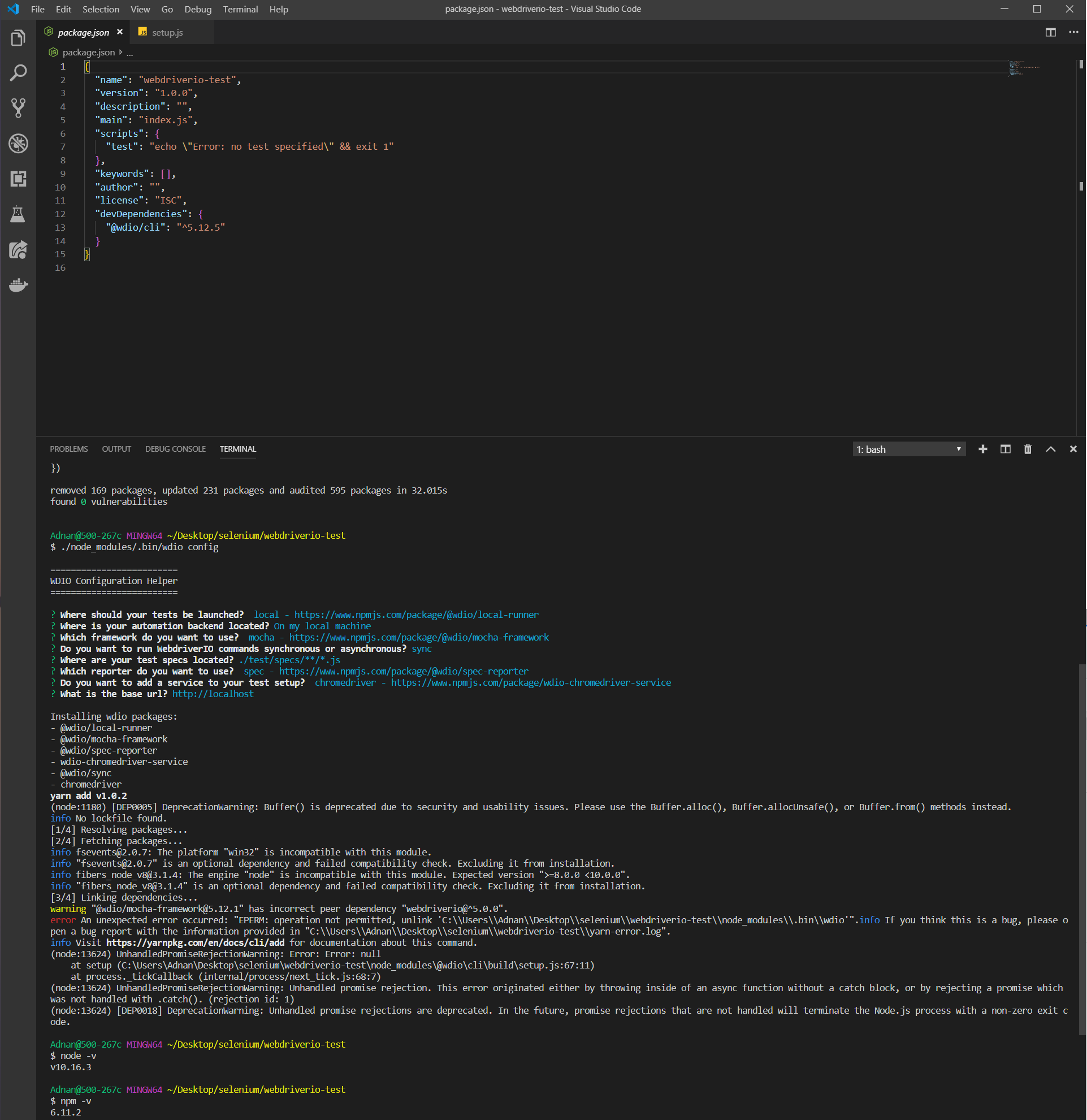Switch to the setup.js tab

coord(166,32)
